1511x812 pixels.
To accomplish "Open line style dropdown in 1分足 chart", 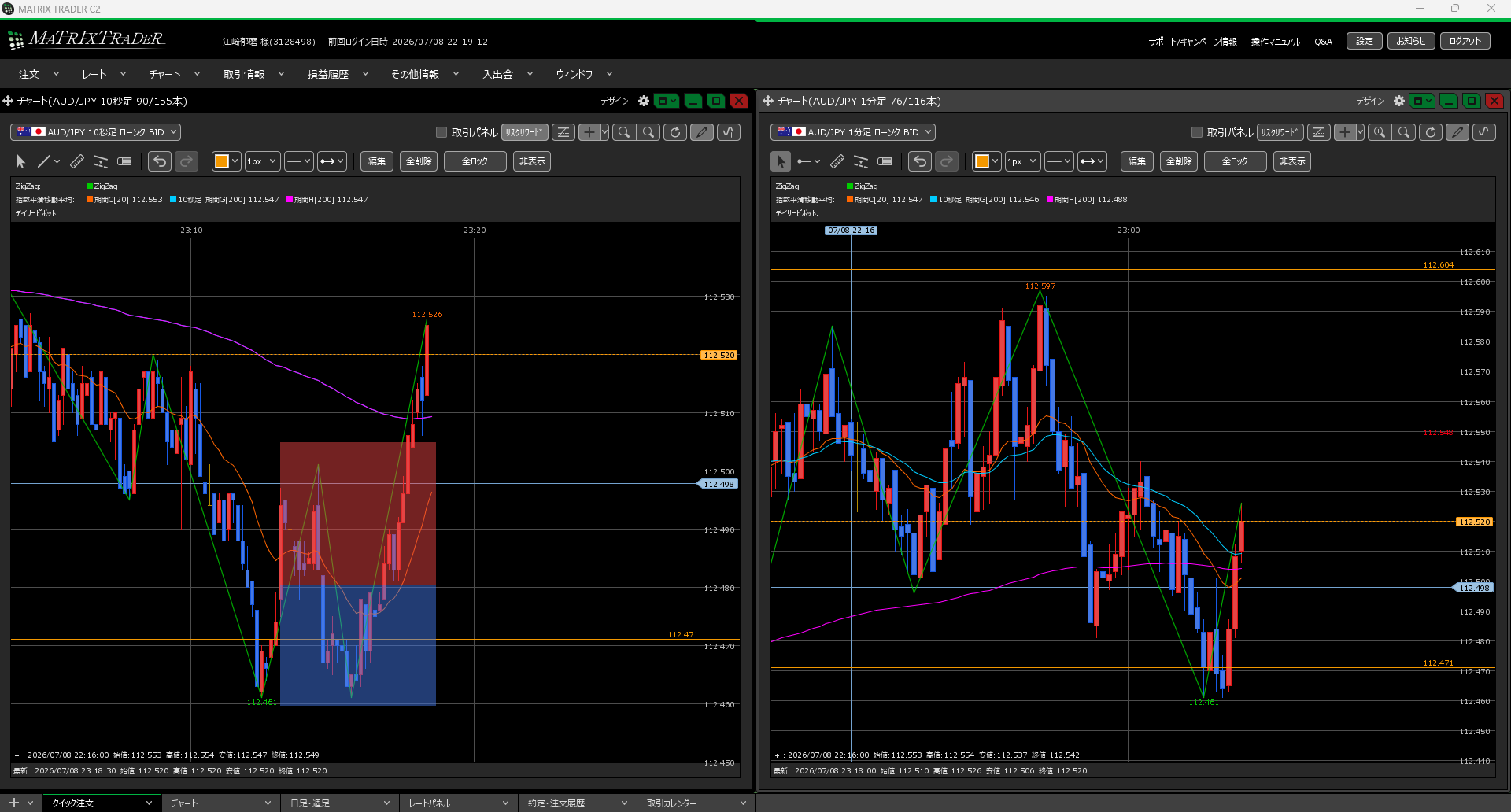I will click(1059, 161).
